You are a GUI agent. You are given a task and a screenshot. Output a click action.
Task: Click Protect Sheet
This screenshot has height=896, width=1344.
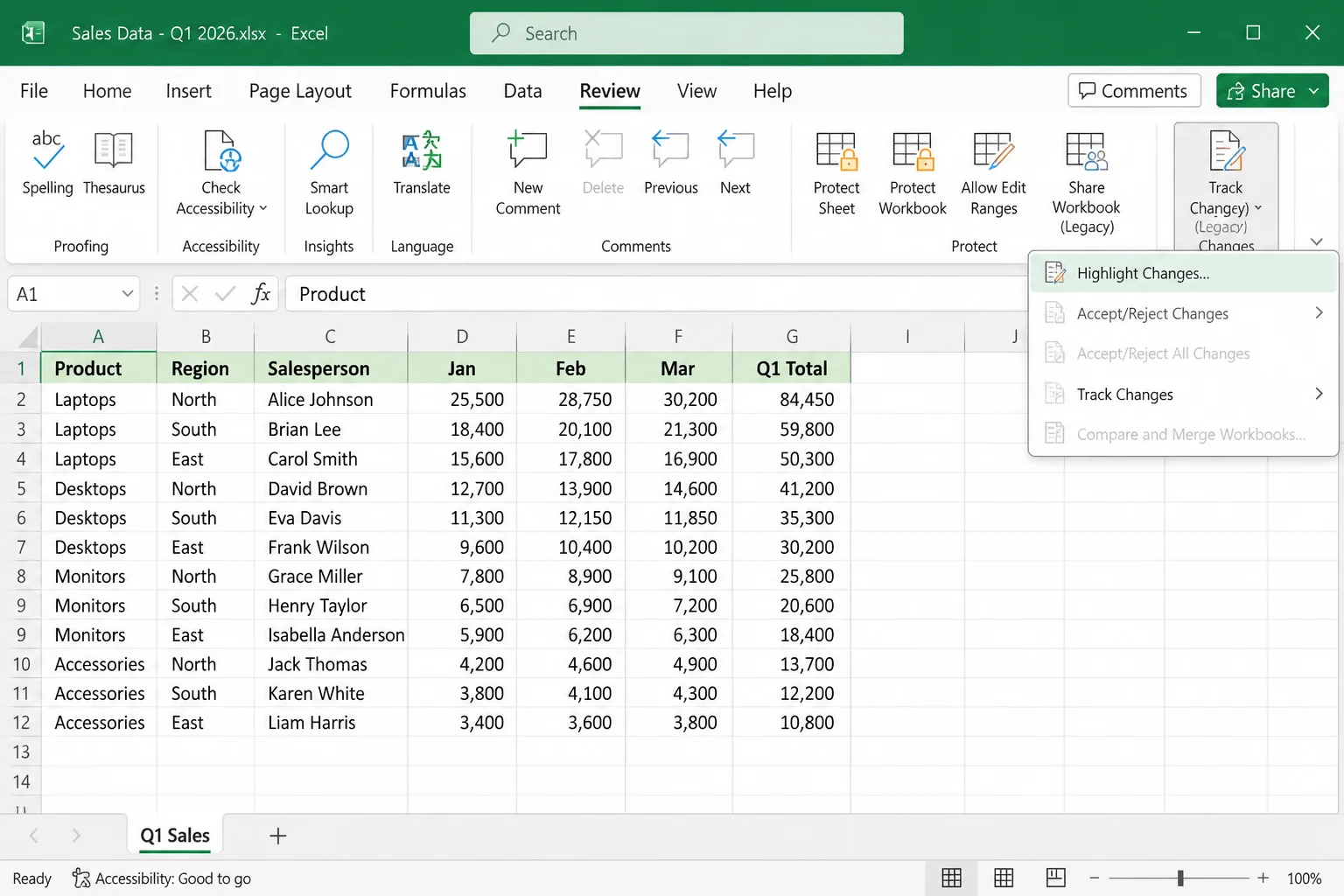836,172
